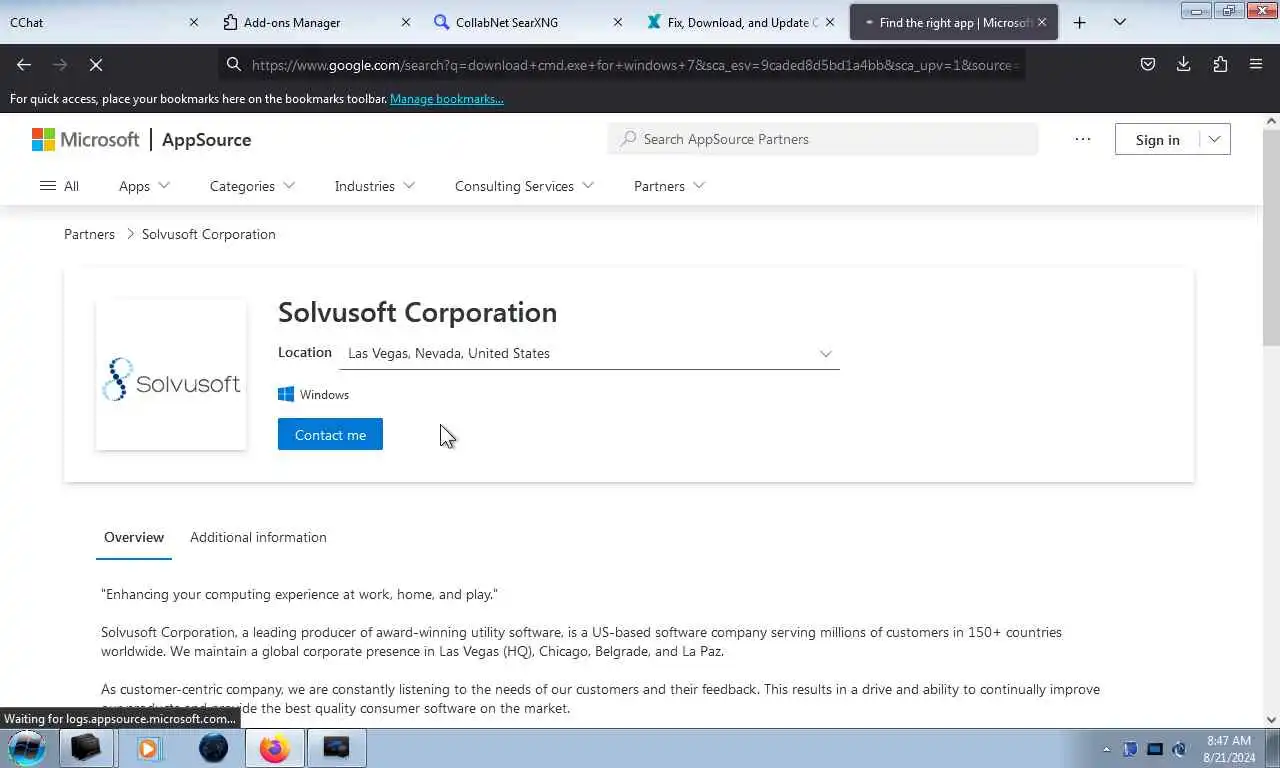This screenshot has width=1280, height=768.
Task: Click the Windows logo icon
Action: [x=286, y=395]
